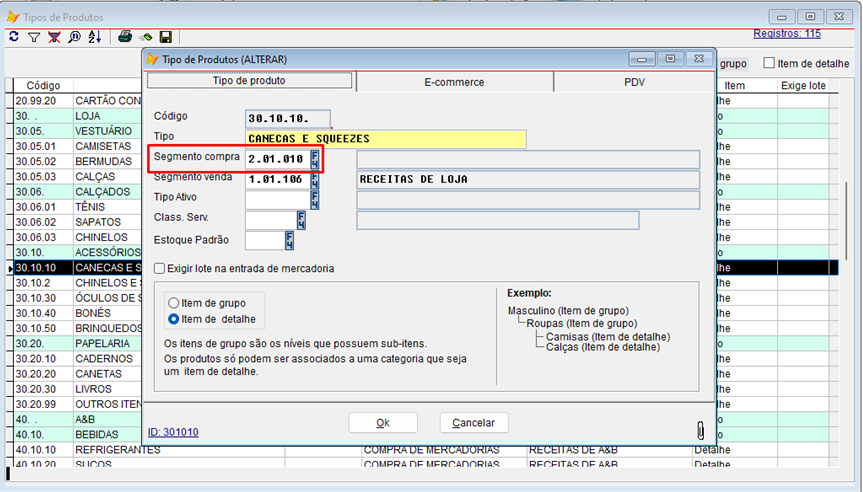Select the 'Item de grupo' radio option
The height and width of the screenshot is (492, 863).
174,303
